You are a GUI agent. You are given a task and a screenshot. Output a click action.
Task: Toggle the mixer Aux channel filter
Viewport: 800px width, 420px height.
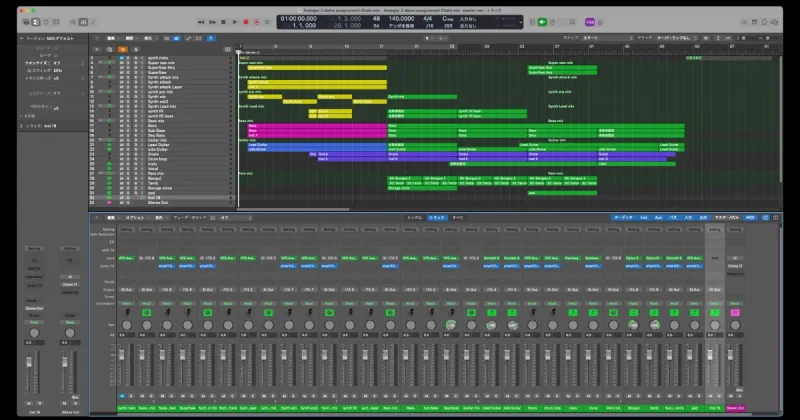coord(659,218)
